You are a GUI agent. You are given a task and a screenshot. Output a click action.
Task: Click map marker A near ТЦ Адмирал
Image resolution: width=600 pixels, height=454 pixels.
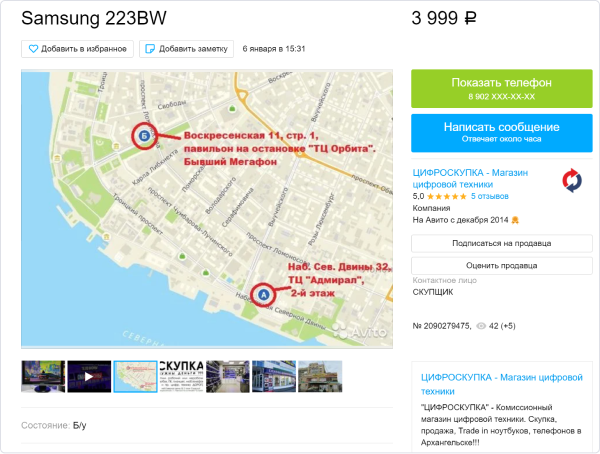pos(264,295)
